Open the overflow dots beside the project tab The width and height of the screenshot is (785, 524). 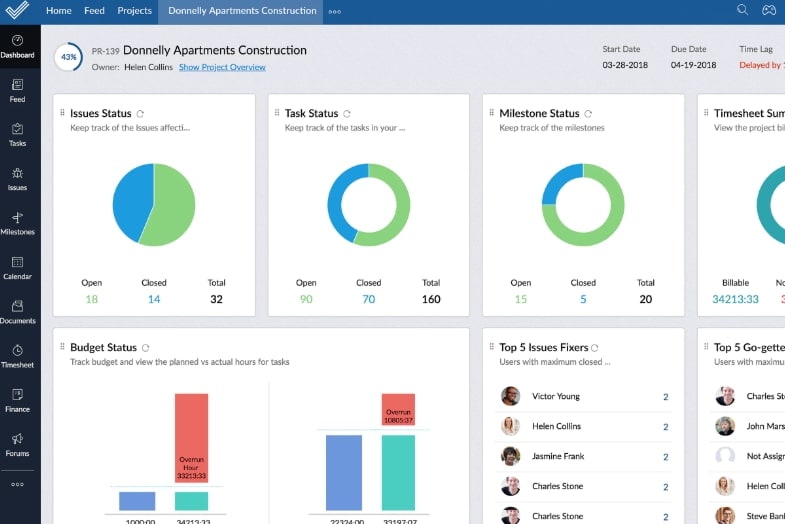335,12
